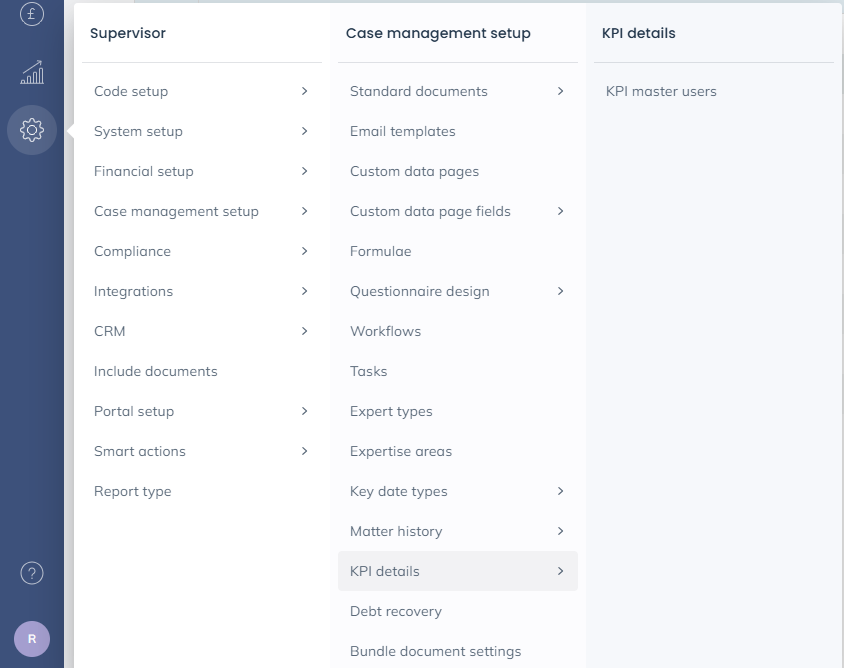844x668 pixels.
Task: Select the Compliance menu item
Action: pos(132,251)
